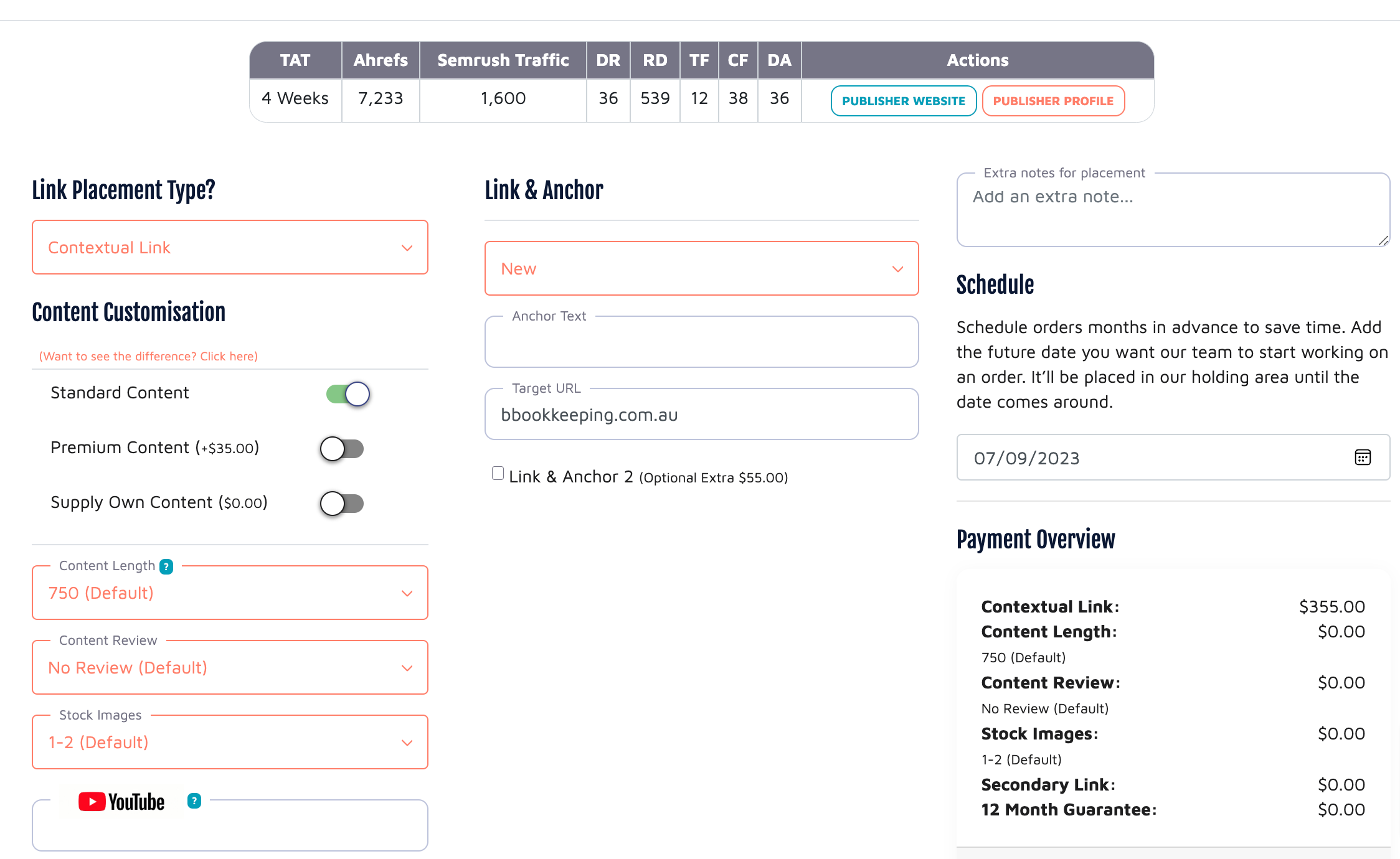The width and height of the screenshot is (1400, 859).
Task: Click the Content Length help question icon
Action: pos(166,566)
